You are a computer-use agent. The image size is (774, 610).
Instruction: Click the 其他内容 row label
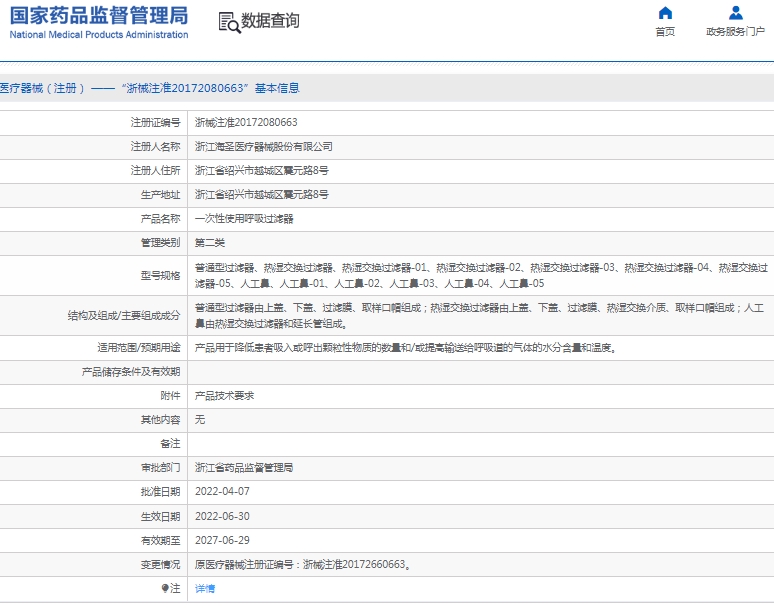click(160, 419)
